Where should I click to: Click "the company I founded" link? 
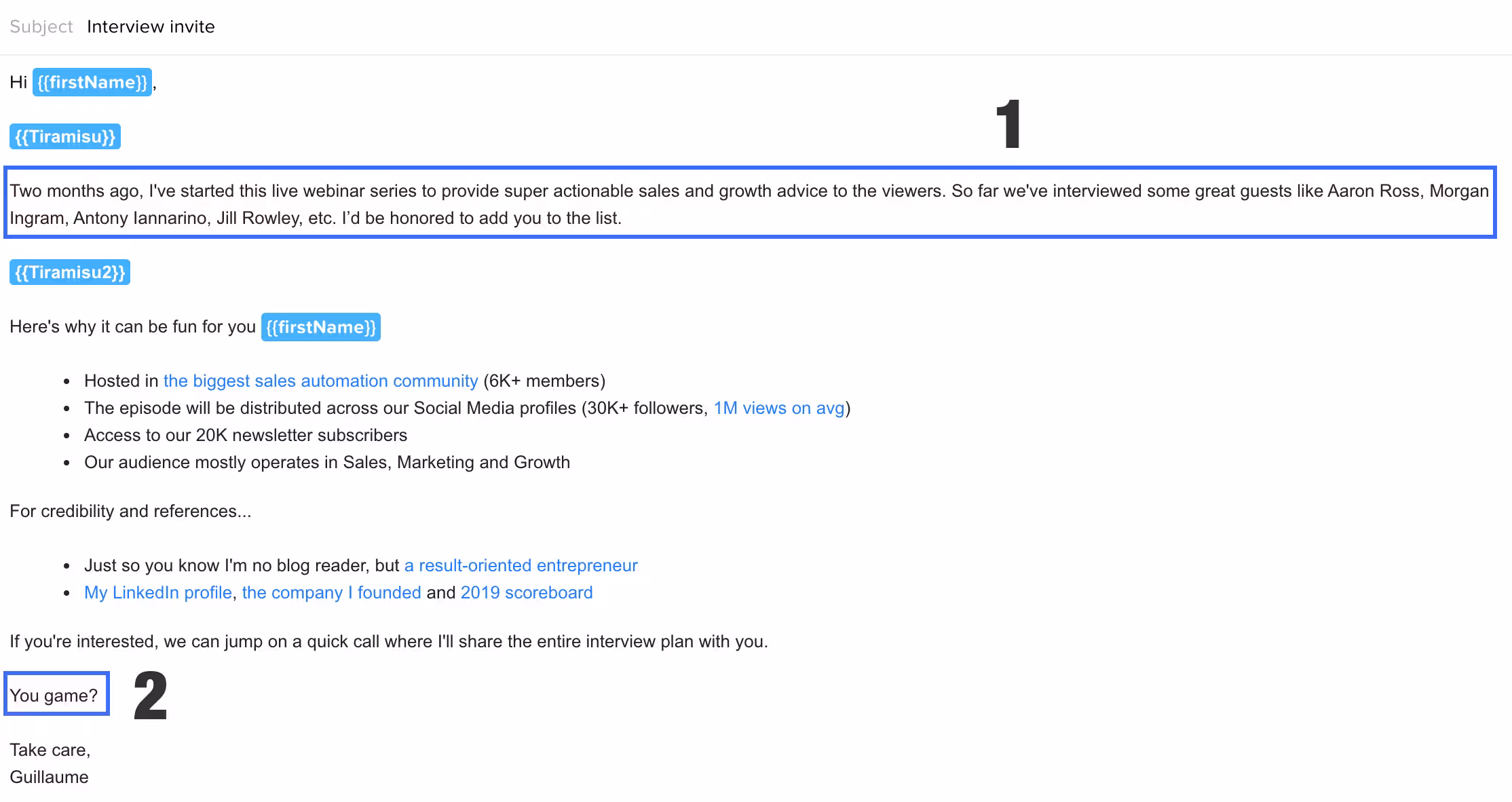pos(331,592)
